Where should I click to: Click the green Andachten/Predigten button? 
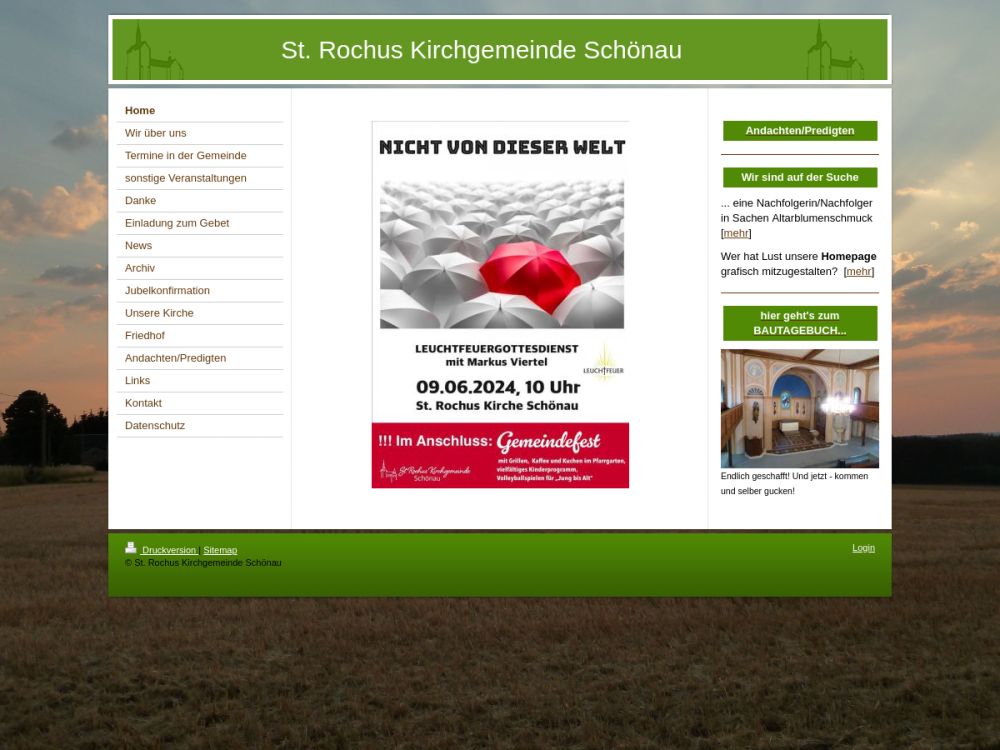[x=800, y=131]
